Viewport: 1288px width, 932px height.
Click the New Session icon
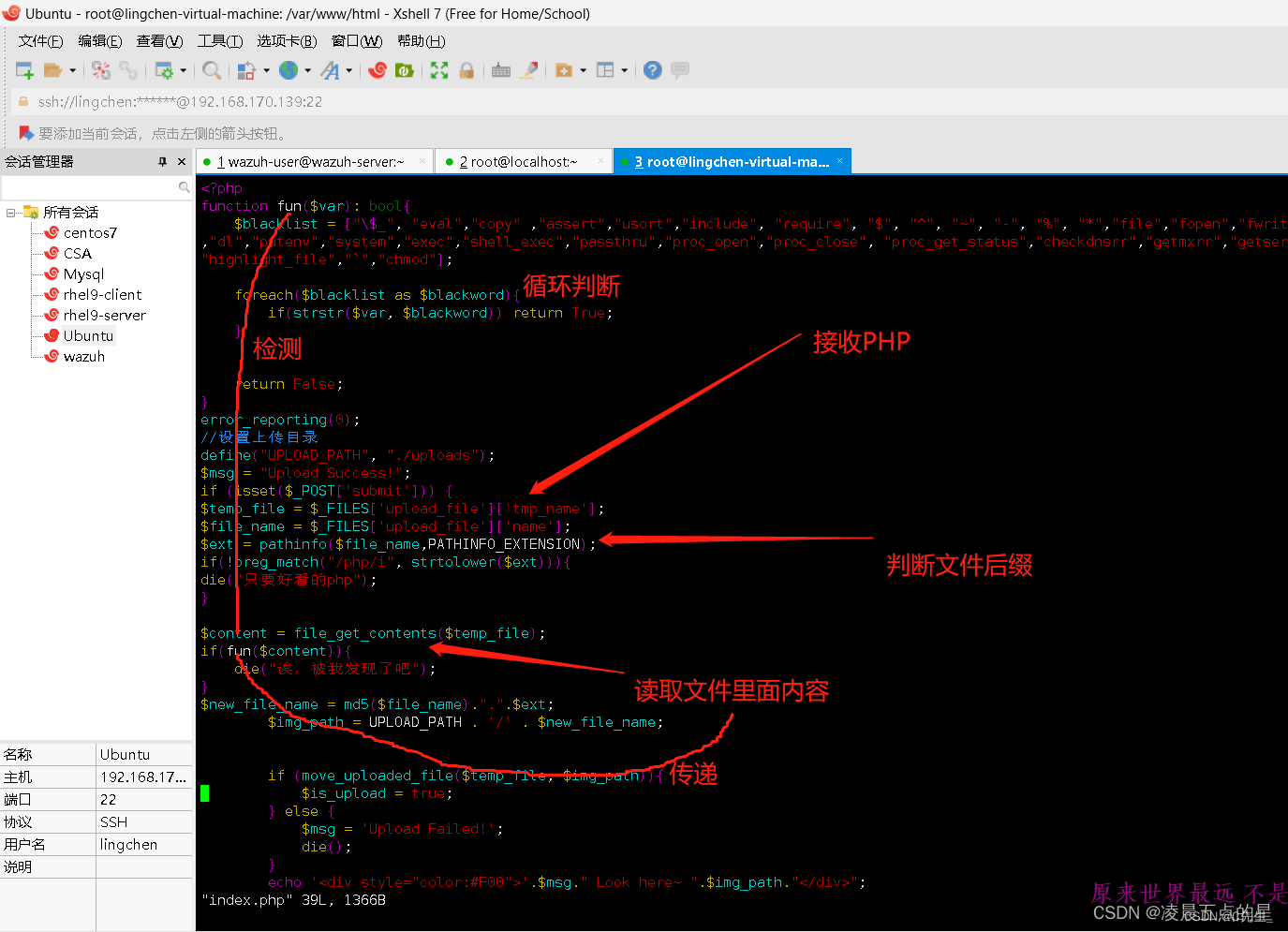coord(25,70)
